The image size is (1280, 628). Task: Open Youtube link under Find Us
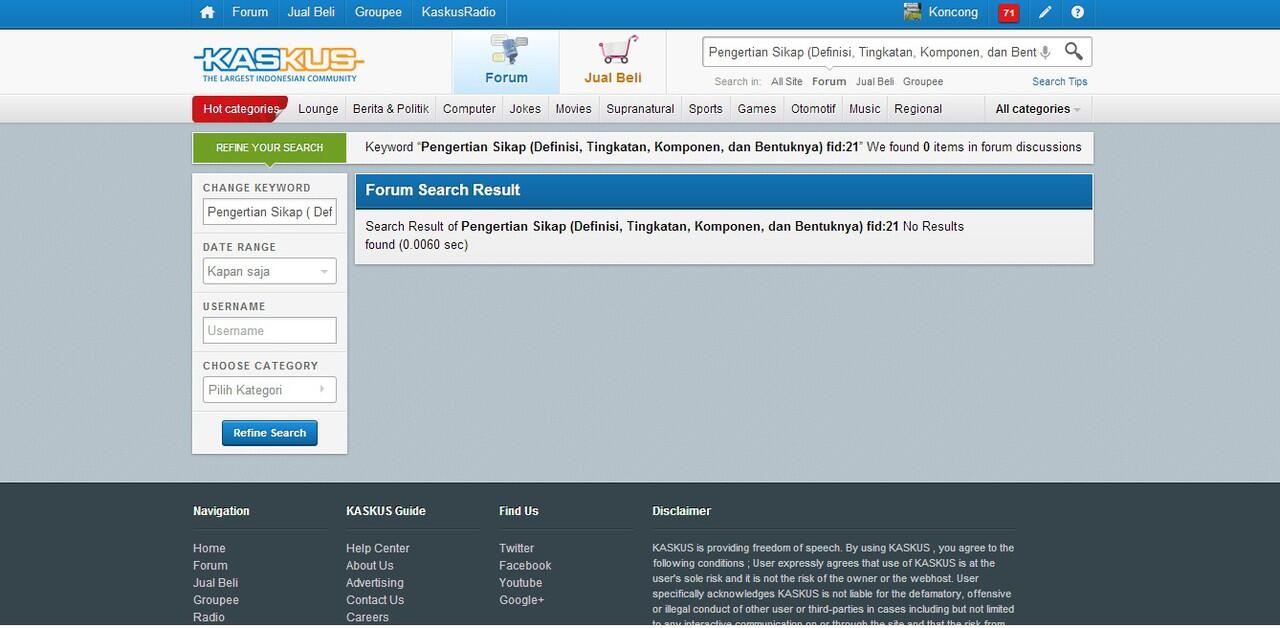(521, 583)
